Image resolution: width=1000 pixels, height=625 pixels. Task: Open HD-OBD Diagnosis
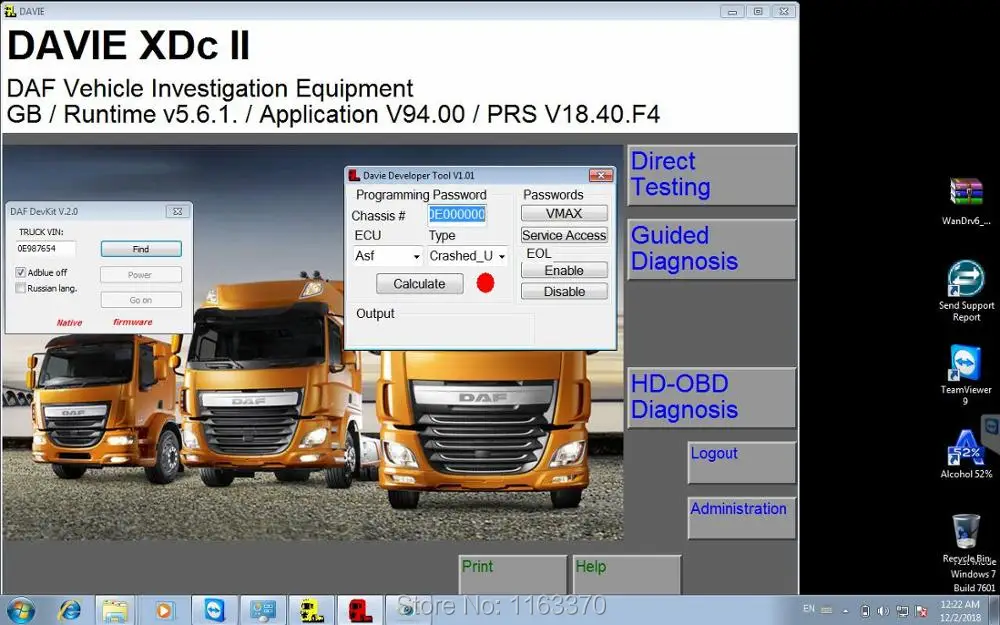pyautogui.click(x=712, y=397)
